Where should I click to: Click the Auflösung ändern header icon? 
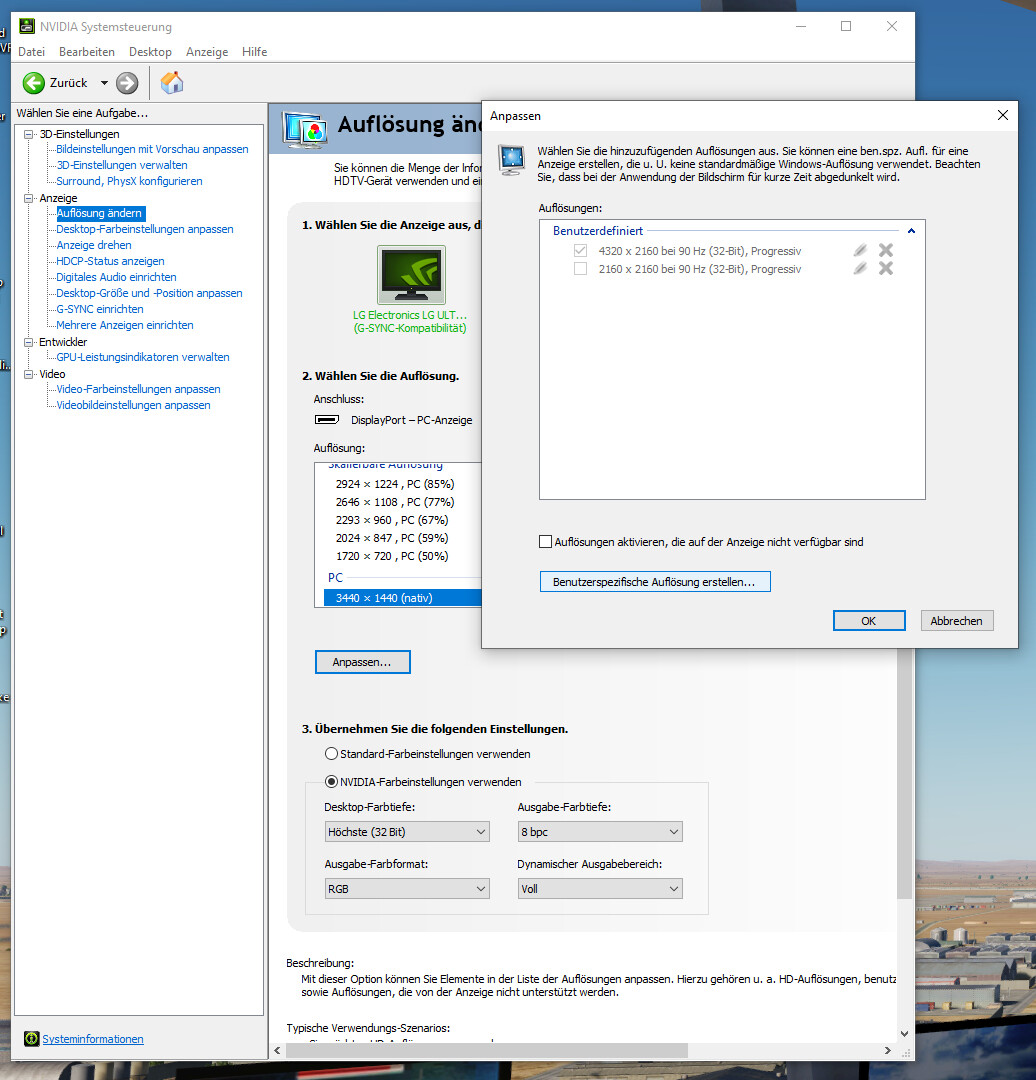304,129
